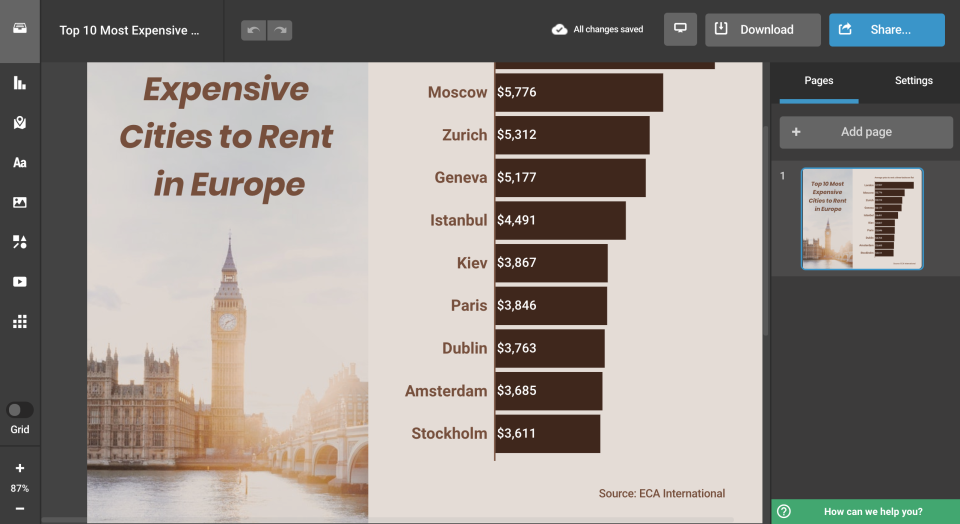Undo the last change
Viewport: 960px width, 524px height.
(x=253, y=30)
